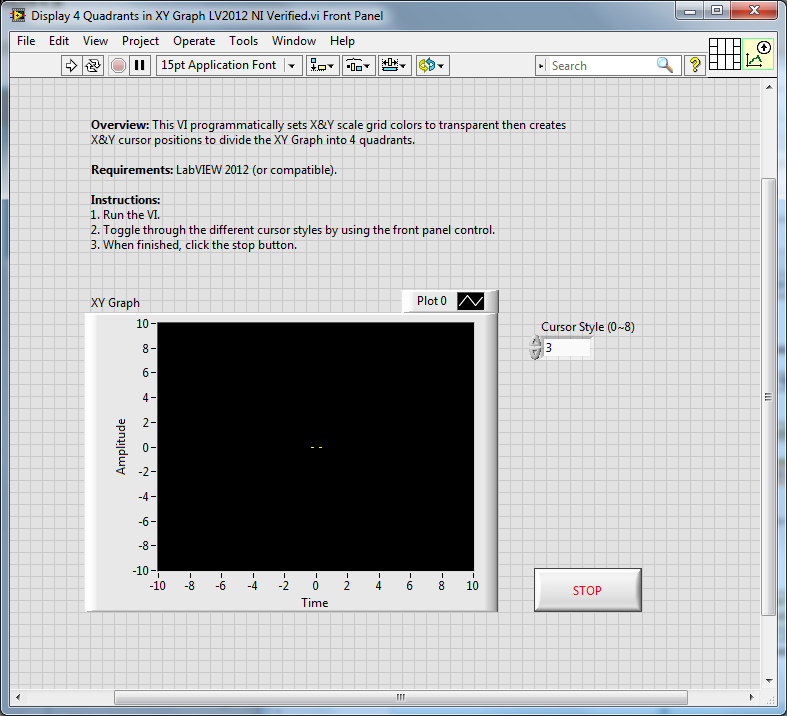This screenshot has width=787, height=716.
Task: Open the Distribute Objects menu
Action: [x=358, y=65]
